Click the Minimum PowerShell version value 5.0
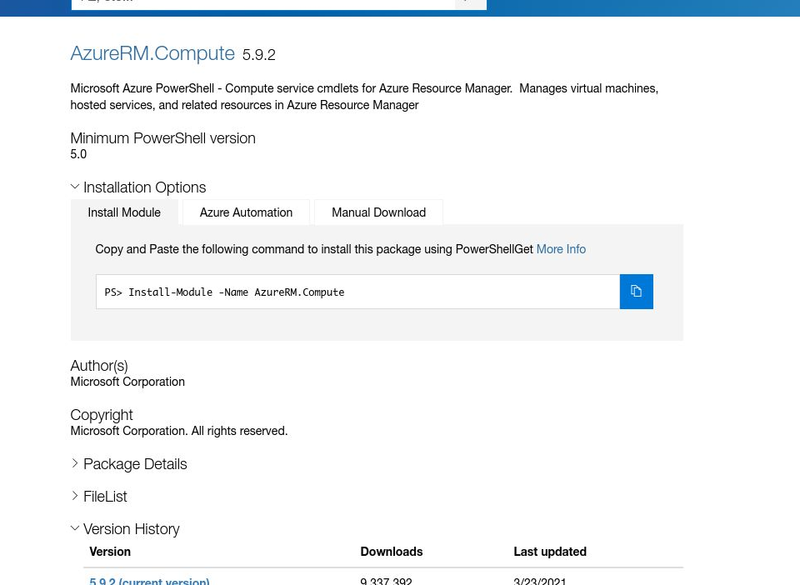This screenshot has width=800, height=585. tap(79, 154)
